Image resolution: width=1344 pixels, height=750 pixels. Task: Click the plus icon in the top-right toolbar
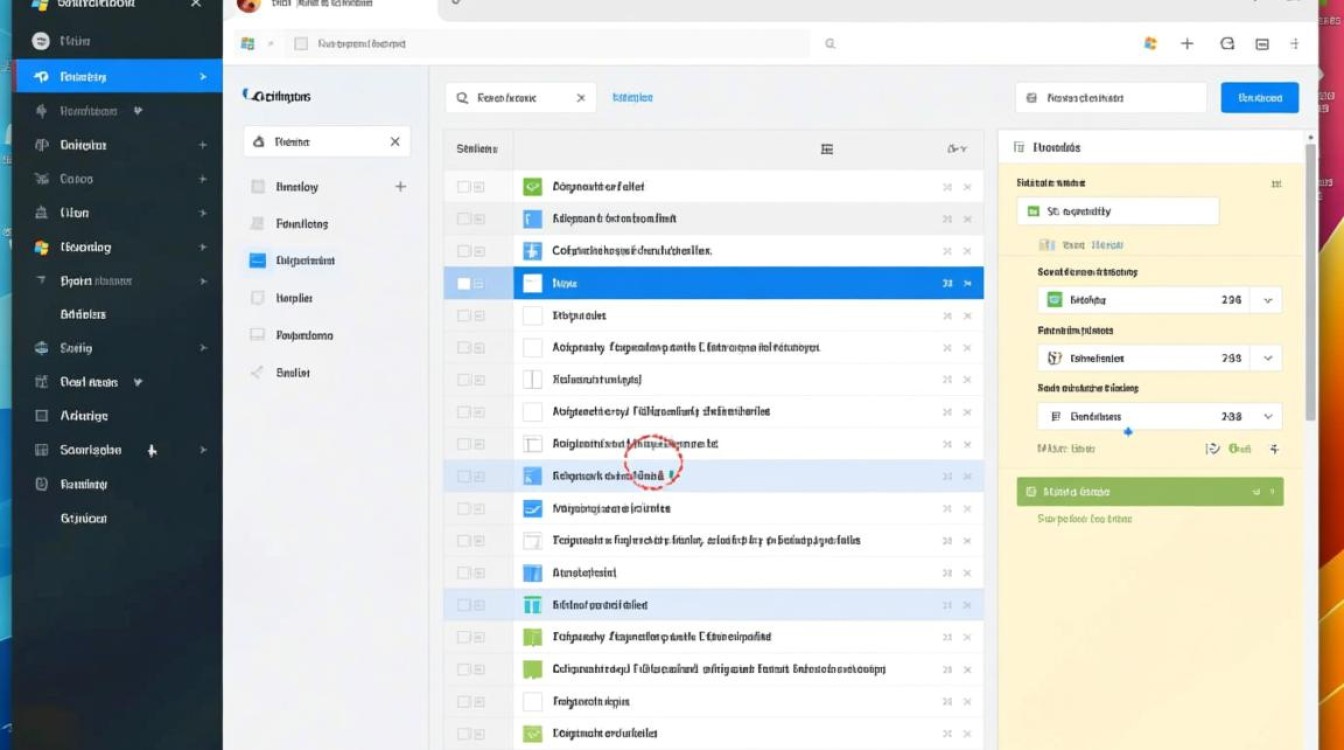click(x=1187, y=43)
